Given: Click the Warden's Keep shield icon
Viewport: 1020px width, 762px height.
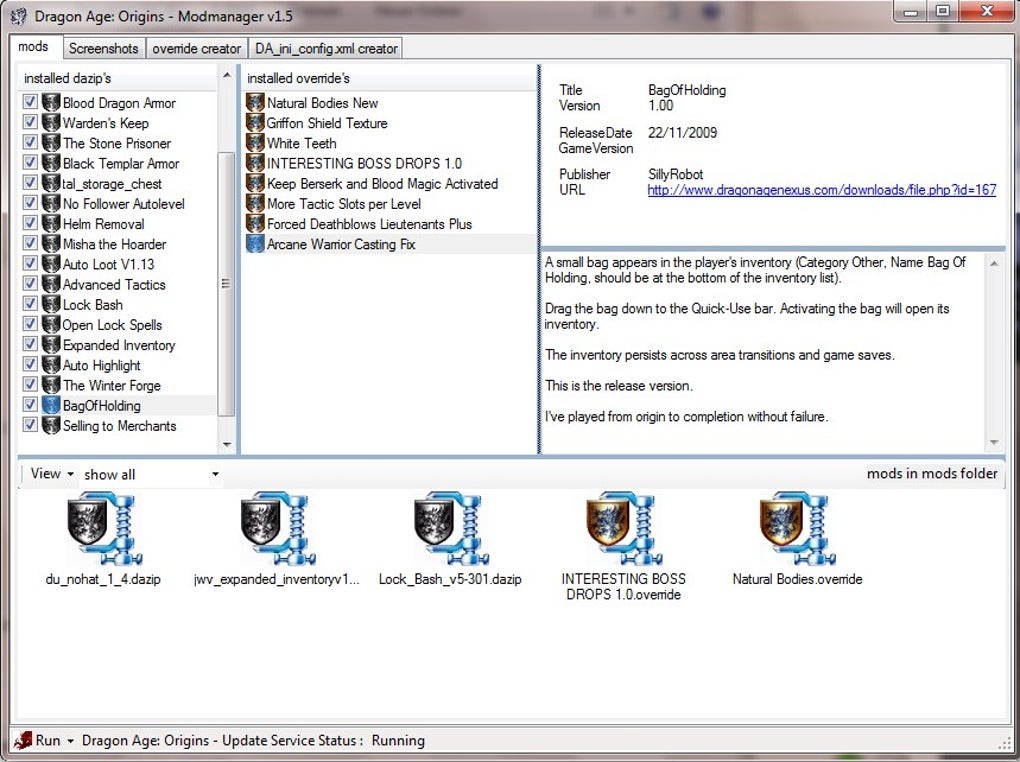Looking at the screenshot, I should (x=51, y=122).
